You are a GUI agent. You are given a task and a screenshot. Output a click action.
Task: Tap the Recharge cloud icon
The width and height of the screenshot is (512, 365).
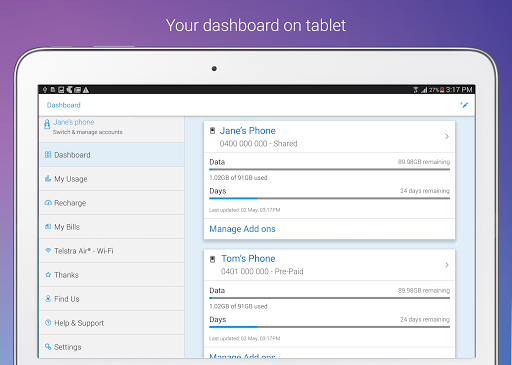point(48,203)
